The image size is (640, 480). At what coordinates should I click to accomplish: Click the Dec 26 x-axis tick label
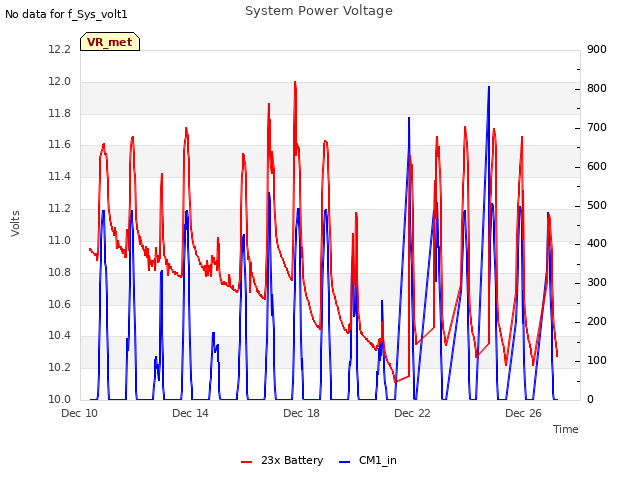coord(523,413)
